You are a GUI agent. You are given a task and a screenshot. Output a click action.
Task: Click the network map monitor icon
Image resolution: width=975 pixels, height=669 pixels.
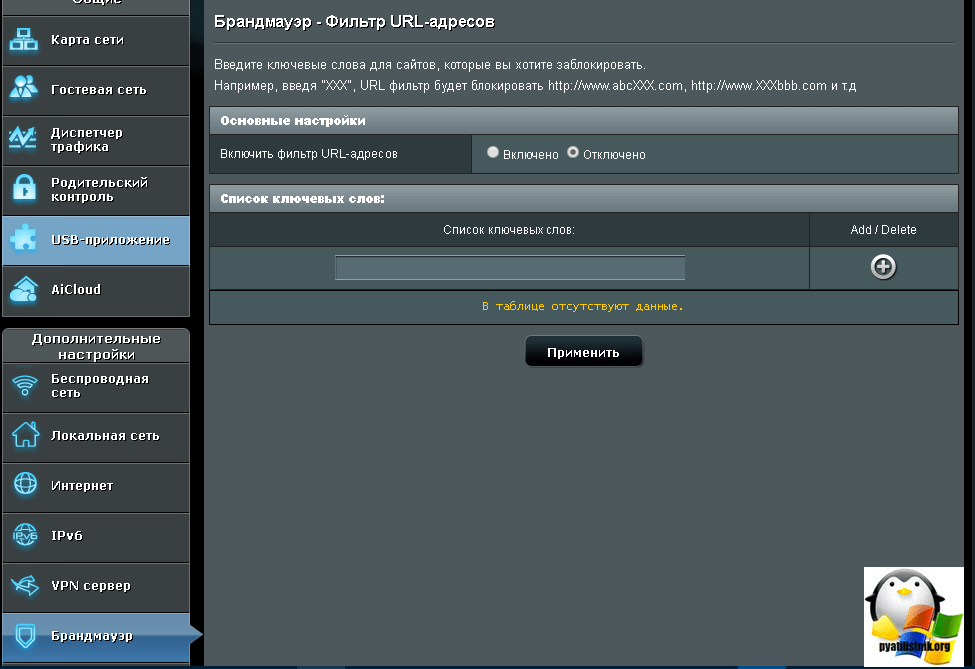(23, 40)
